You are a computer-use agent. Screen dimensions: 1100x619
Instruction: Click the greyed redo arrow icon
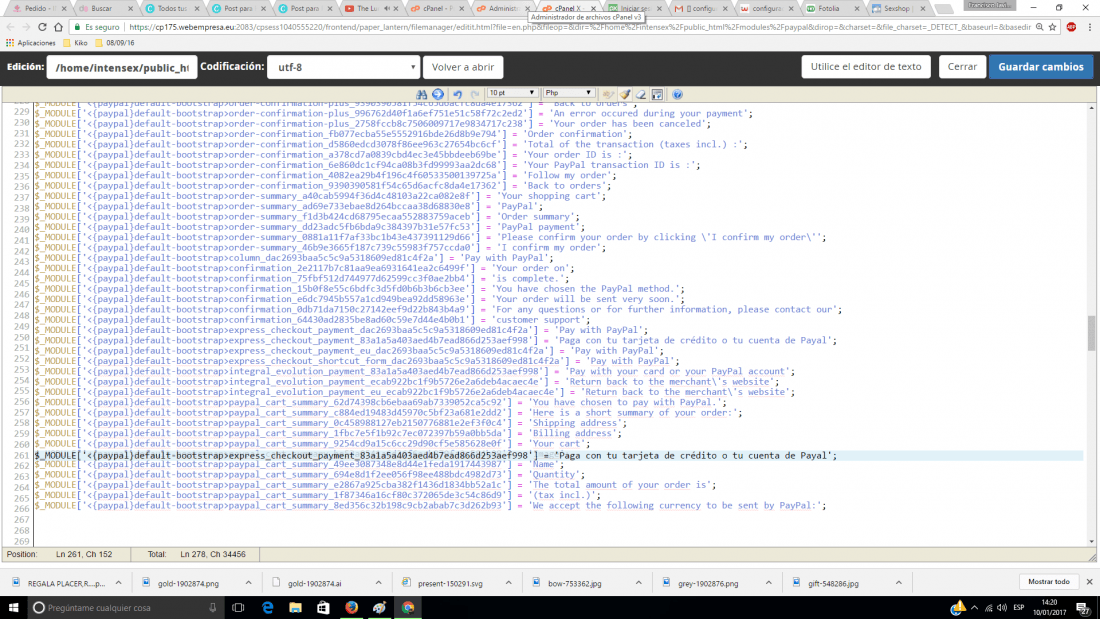pyautogui.click(x=474, y=94)
